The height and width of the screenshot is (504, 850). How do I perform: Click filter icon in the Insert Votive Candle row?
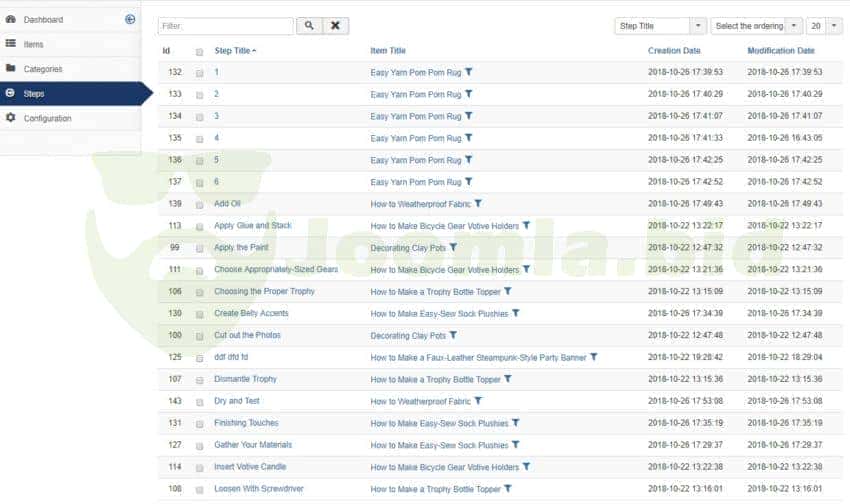pos(526,466)
